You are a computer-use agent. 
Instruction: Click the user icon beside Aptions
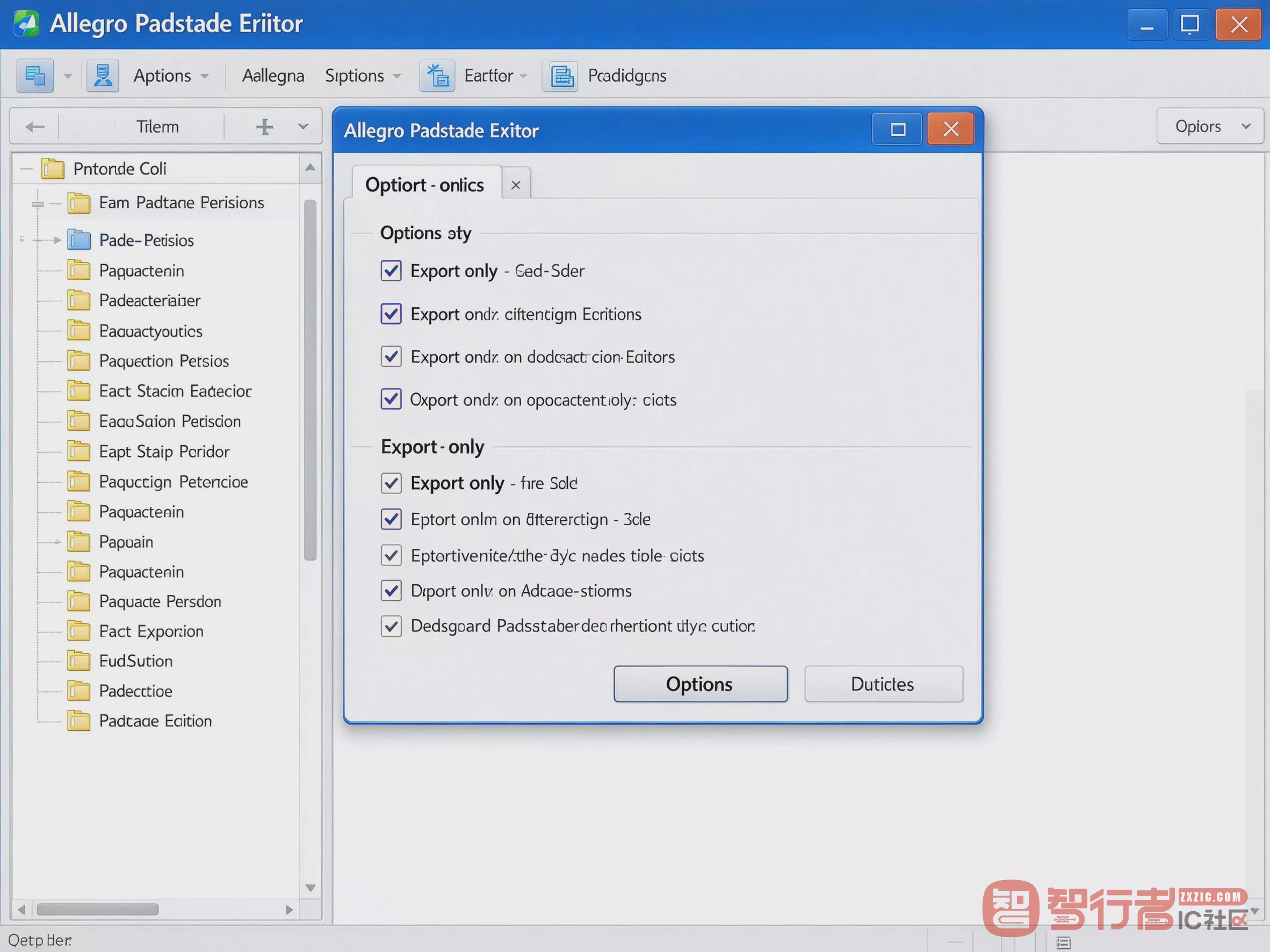pyautogui.click(x=103, y=76)
